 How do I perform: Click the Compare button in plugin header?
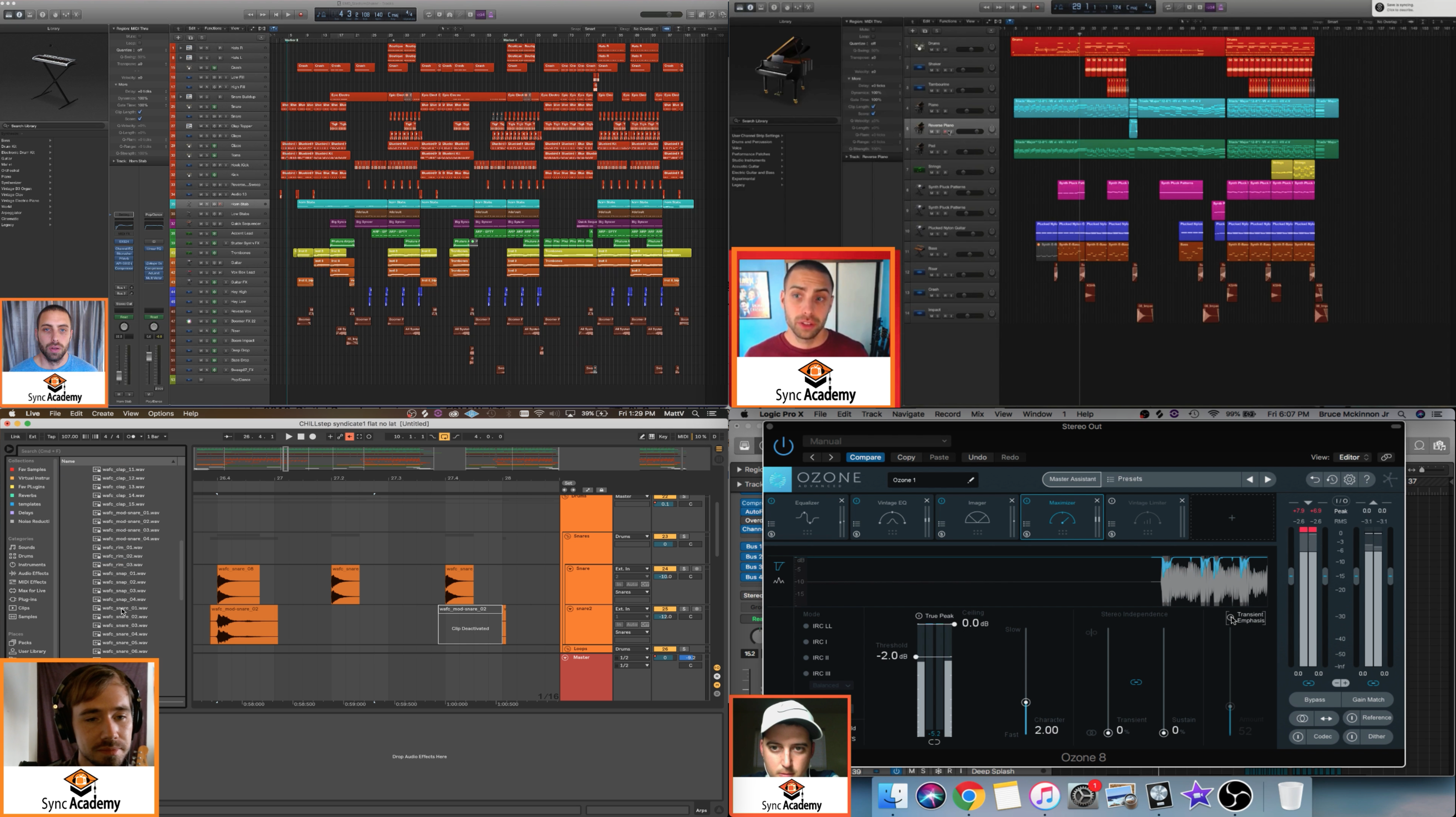coord(865,457)
